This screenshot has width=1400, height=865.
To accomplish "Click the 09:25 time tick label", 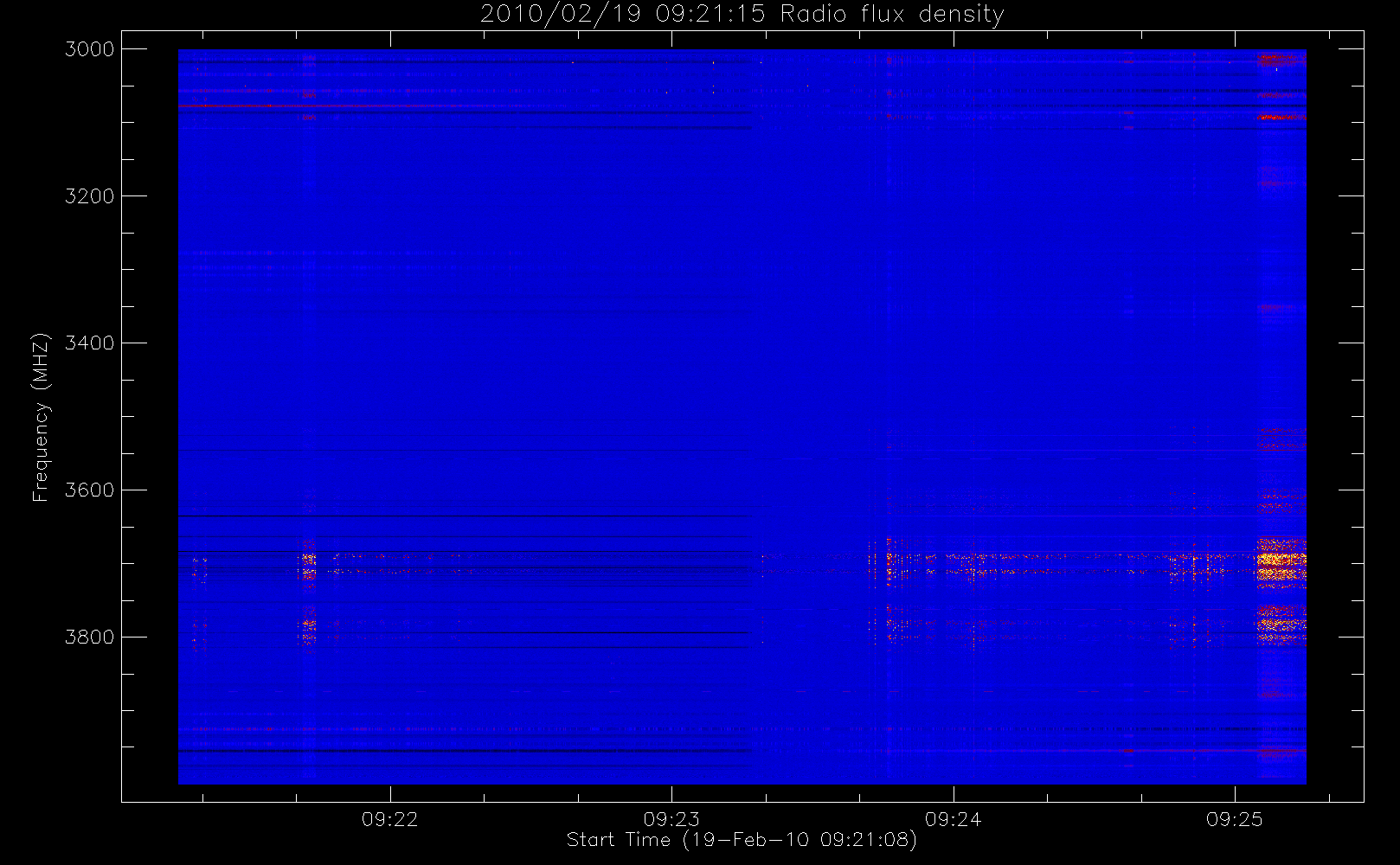I will (x=1235, y=819).
